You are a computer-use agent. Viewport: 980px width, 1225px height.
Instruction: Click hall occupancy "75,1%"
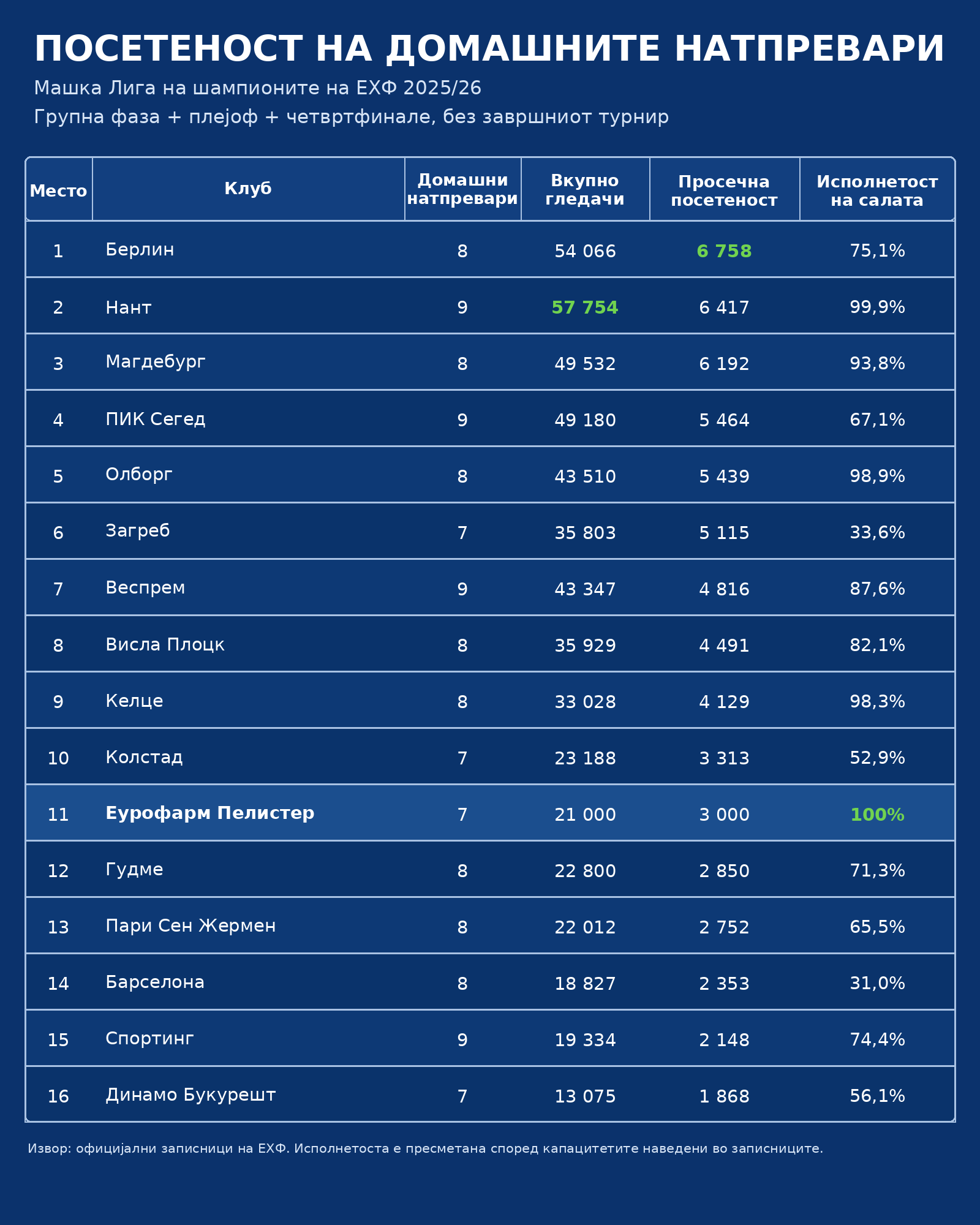click(x=877, y=251)
